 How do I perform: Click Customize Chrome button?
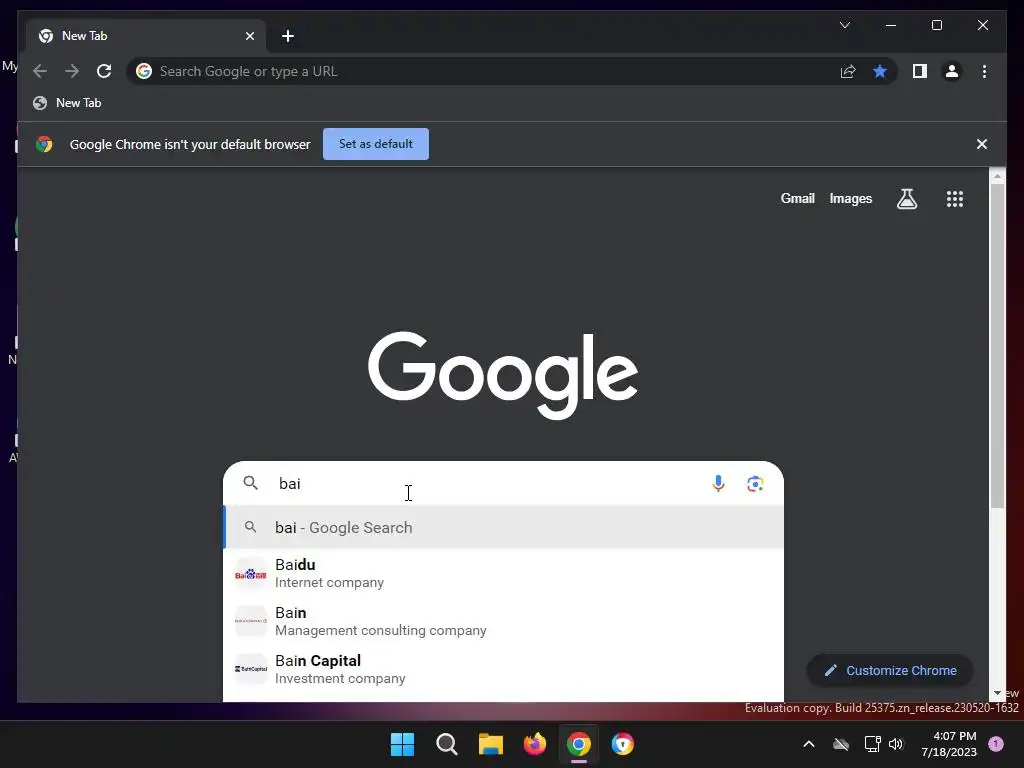(890, 671)
